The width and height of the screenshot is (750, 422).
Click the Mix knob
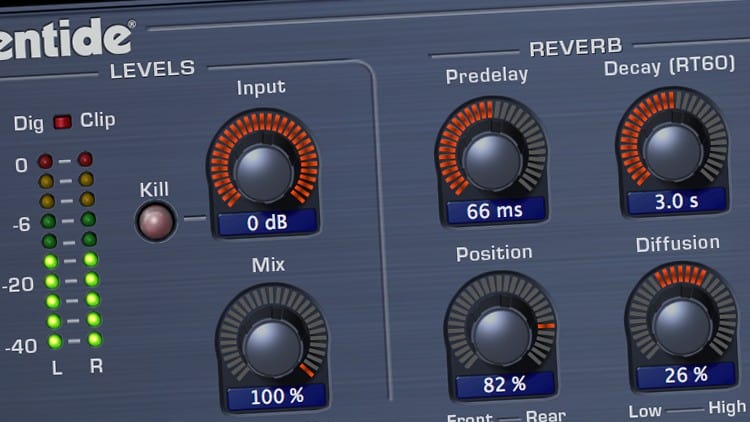click(273, 348)
